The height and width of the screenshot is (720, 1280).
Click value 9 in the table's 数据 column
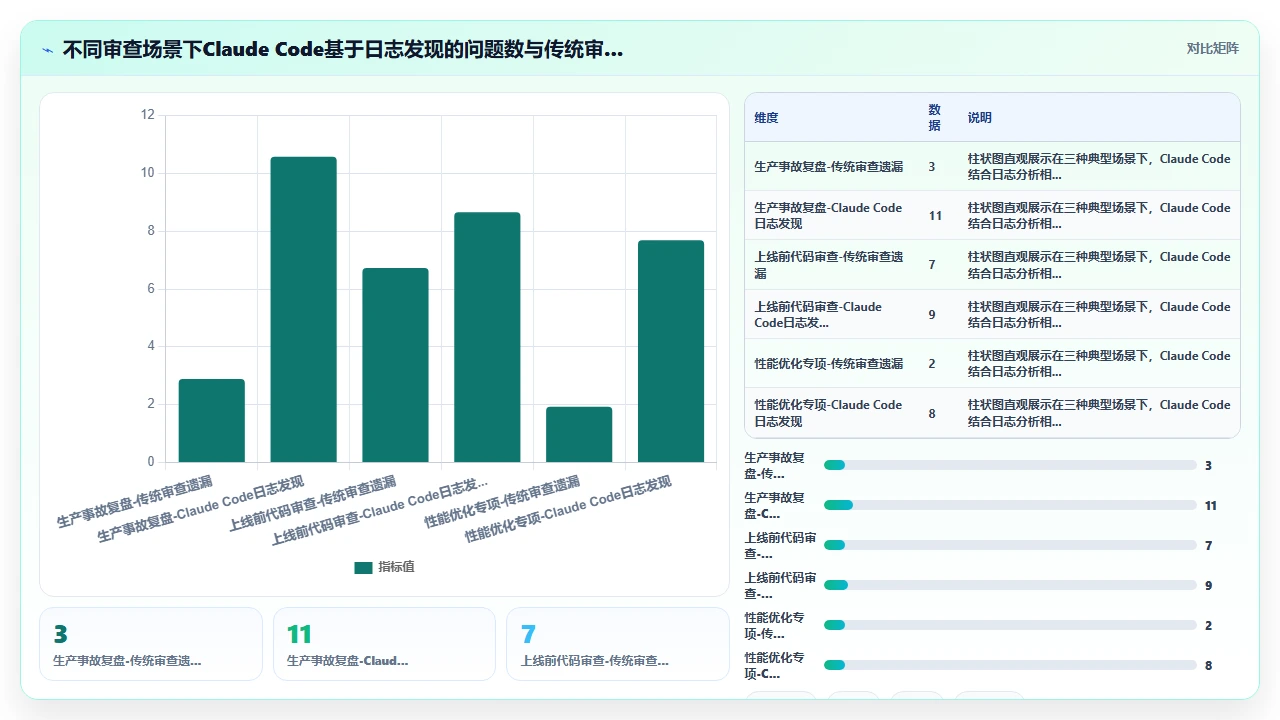[932, 315]
